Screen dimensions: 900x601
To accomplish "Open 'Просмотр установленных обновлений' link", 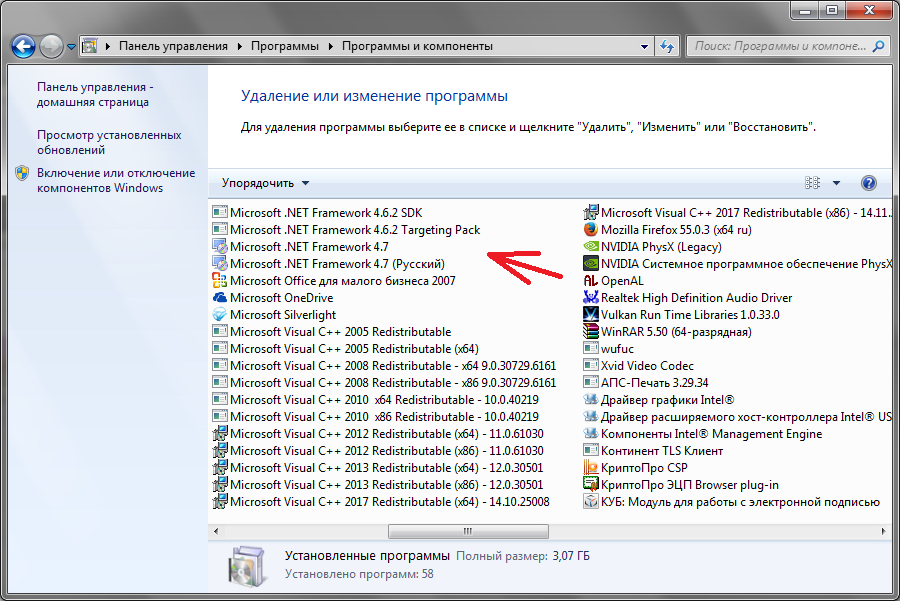I will [109, 142].
